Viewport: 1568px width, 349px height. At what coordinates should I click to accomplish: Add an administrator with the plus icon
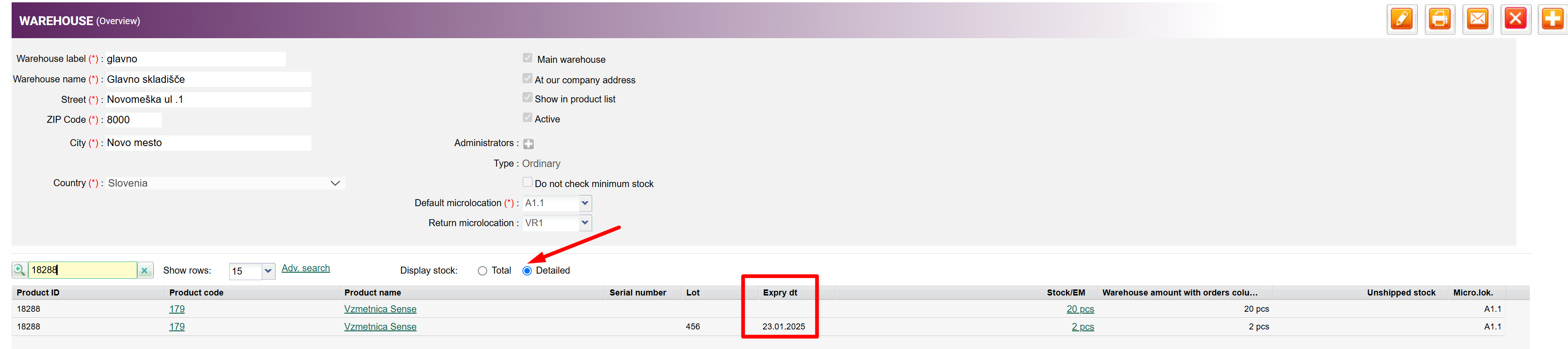click(529, 144)
